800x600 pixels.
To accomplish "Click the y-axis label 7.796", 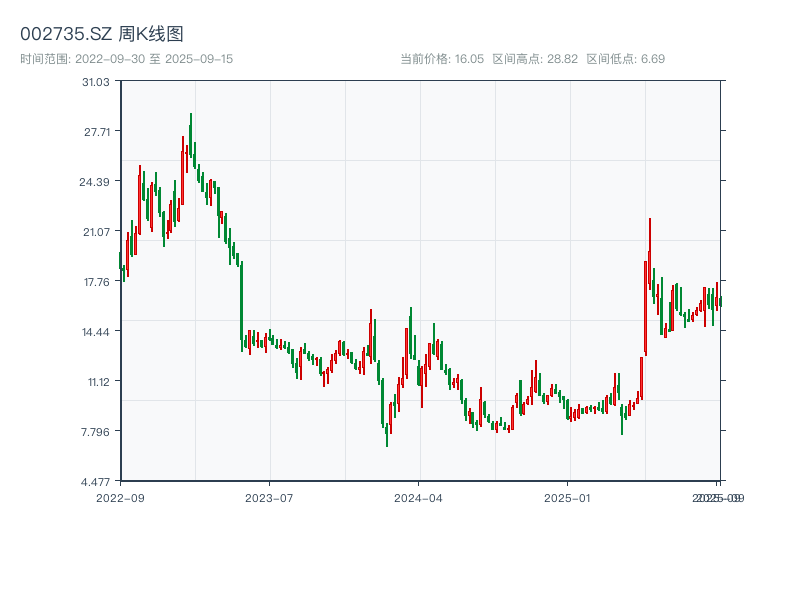I will [x=95, y=432].
